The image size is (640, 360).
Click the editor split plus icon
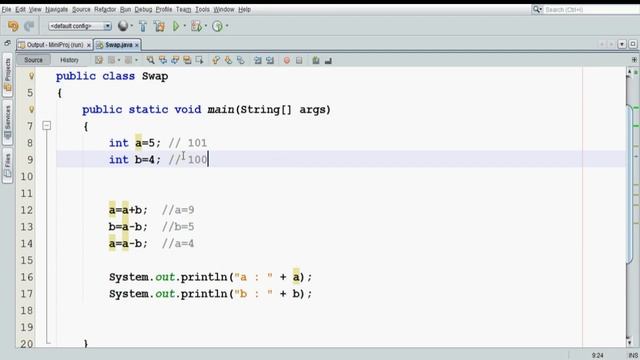point(634,60)
